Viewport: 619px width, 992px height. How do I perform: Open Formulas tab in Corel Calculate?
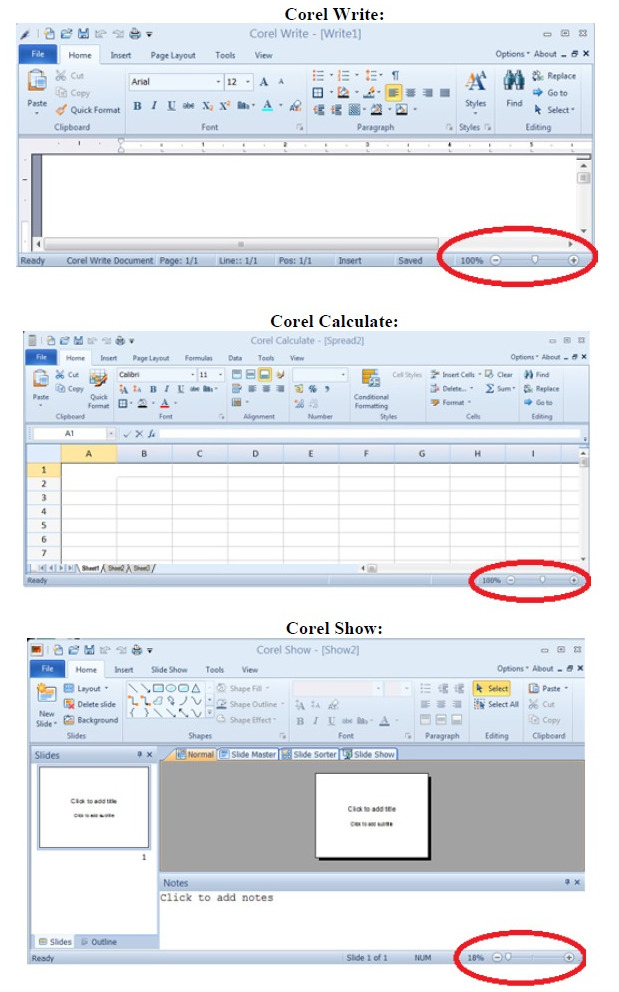pos(199,358)
